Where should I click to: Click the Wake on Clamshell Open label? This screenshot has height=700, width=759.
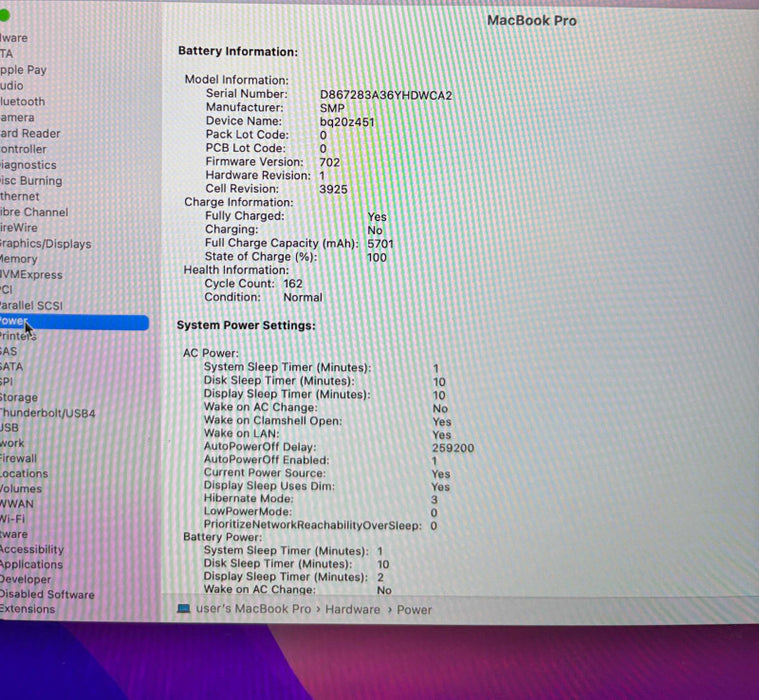tap(273, 421)
